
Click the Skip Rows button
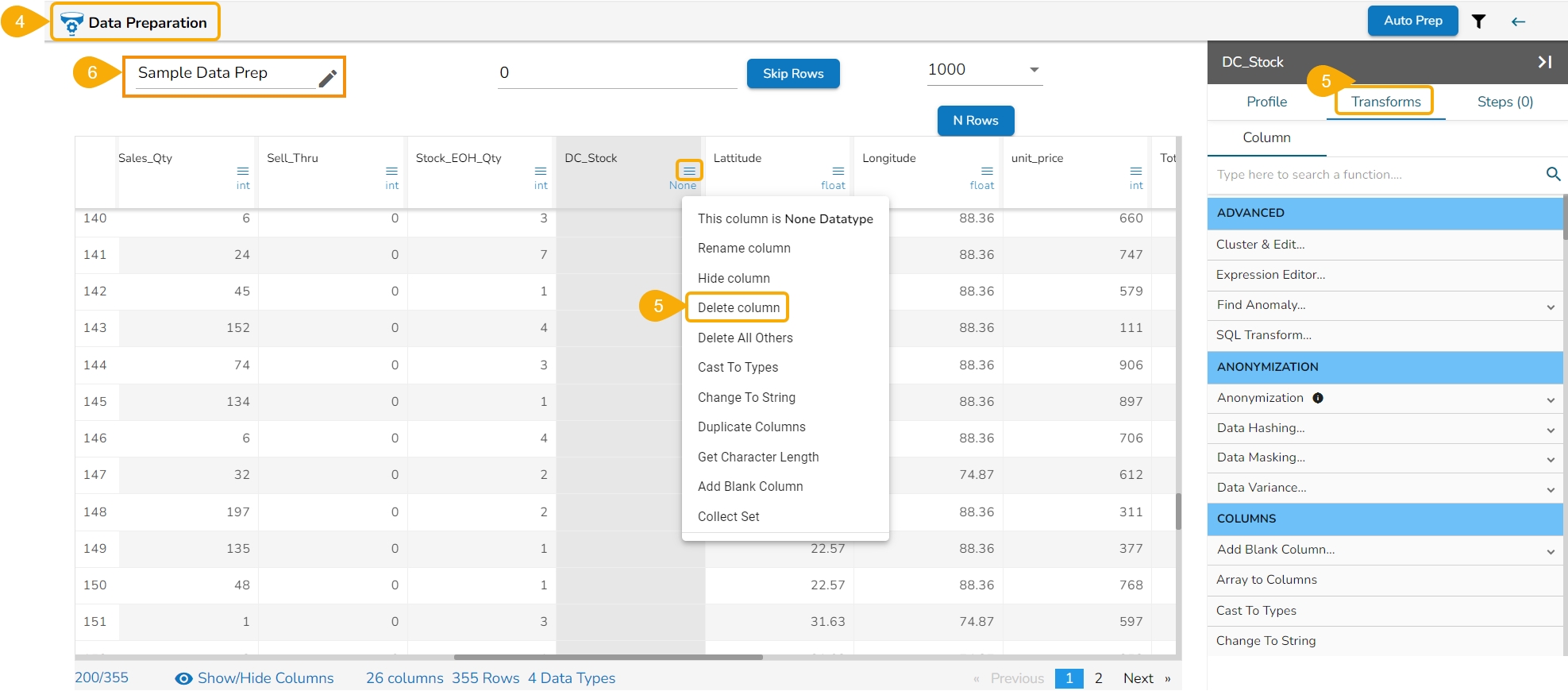[x=792, y=73]
